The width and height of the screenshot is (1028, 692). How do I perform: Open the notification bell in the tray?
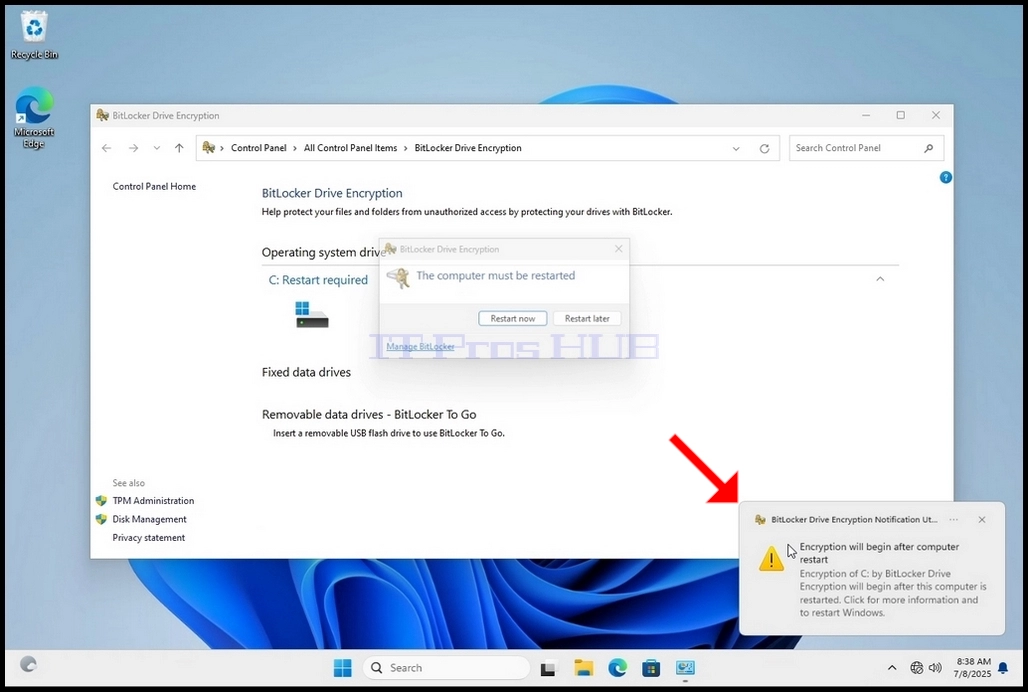1003,668
